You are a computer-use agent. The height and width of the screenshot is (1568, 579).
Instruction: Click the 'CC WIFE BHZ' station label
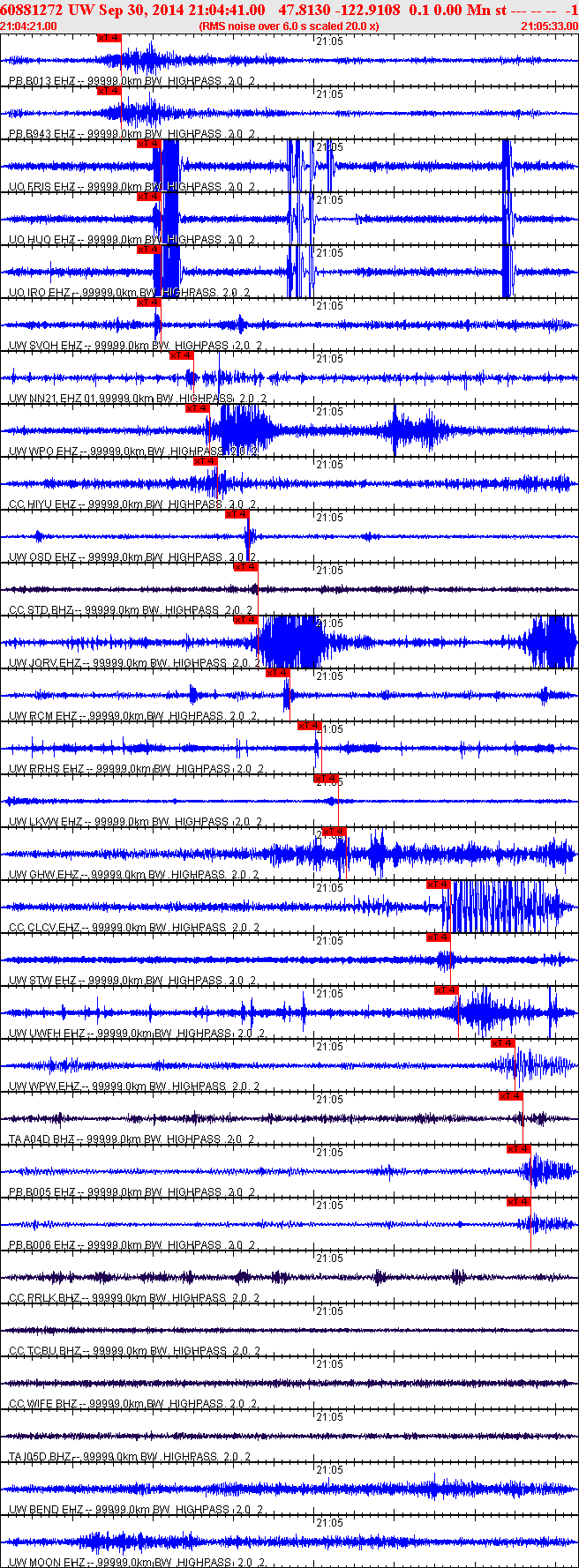[x=43, y=1404]
